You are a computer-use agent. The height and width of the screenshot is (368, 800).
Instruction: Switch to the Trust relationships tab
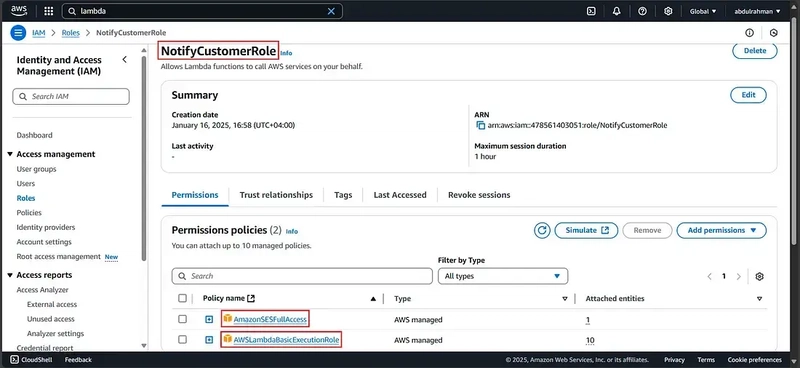tap(276, 195)
